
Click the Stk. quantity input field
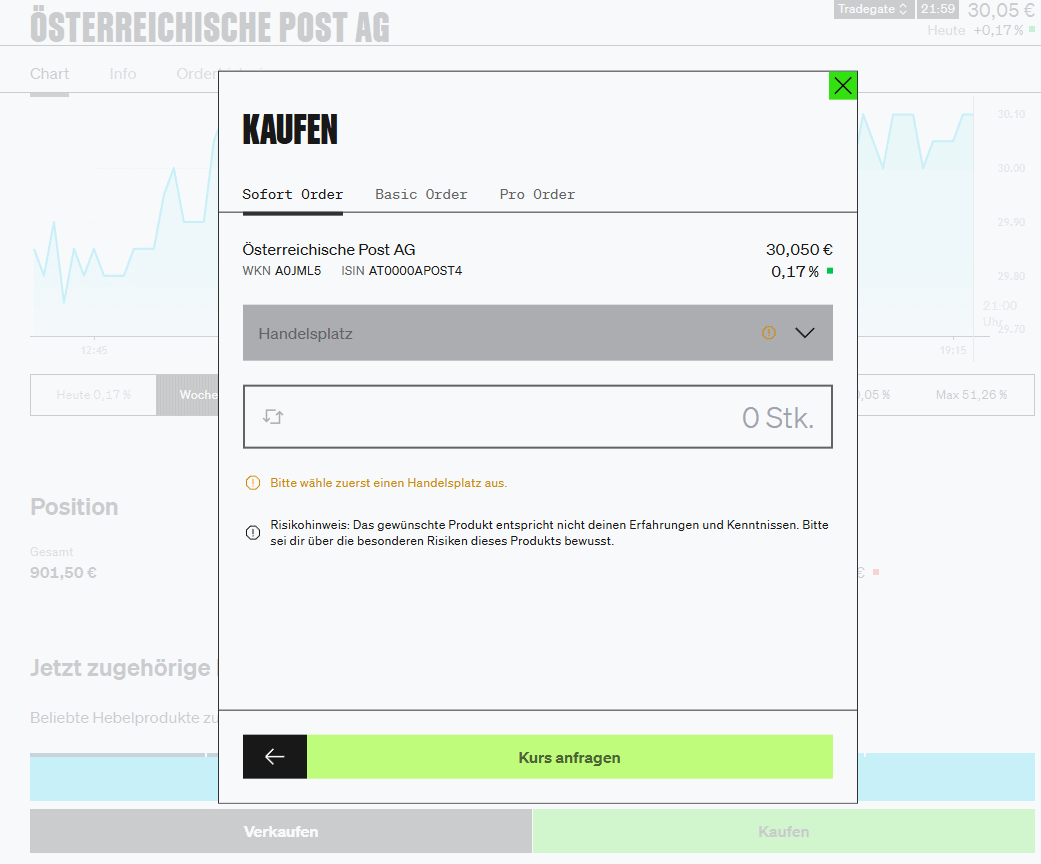point(560,417)
